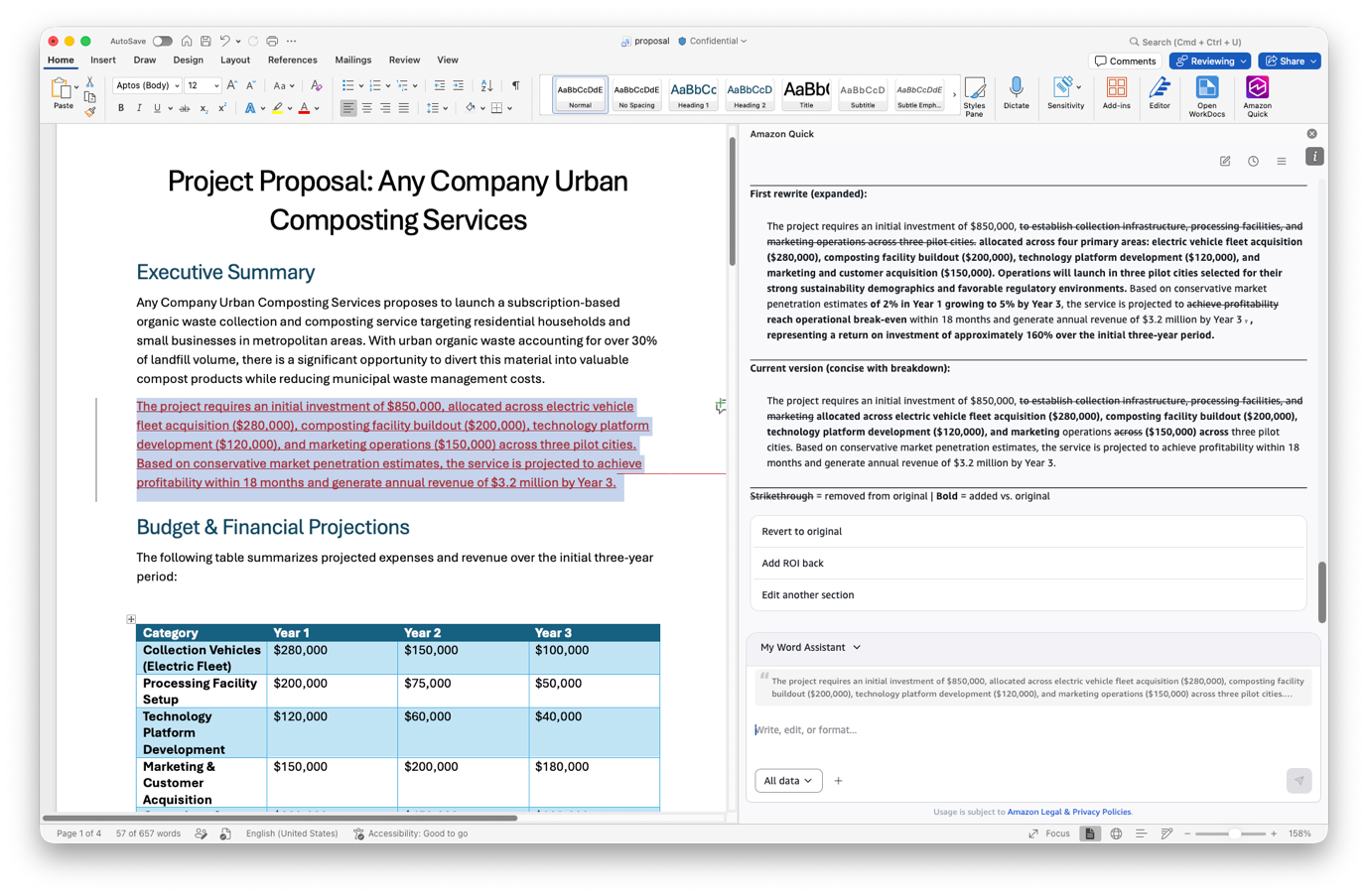The image size is (1368, 896).
Task: Open the Add-ins gallery
Action: 1116,93
